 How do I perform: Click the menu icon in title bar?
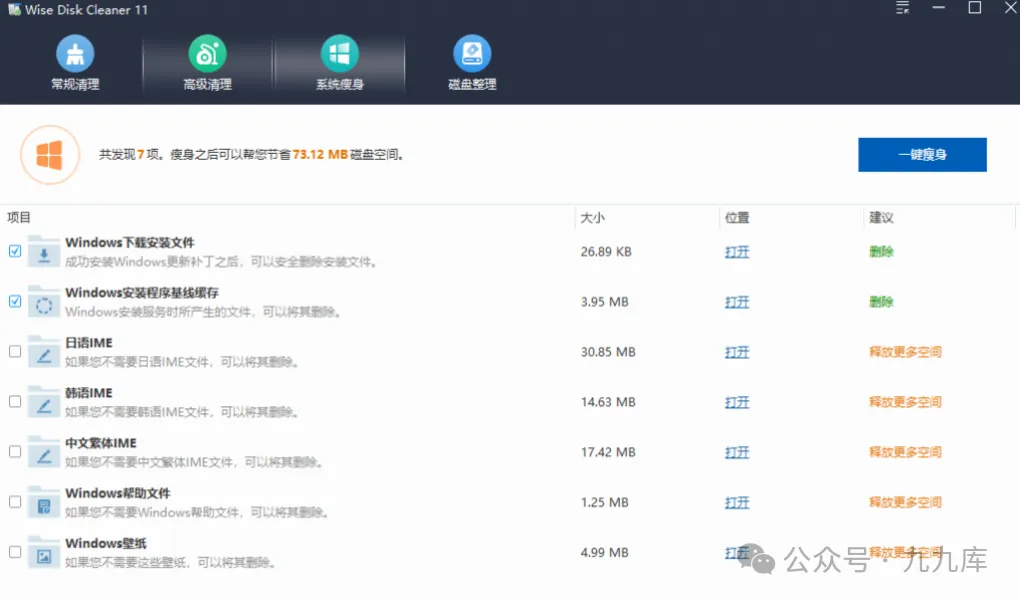point(902,8)
